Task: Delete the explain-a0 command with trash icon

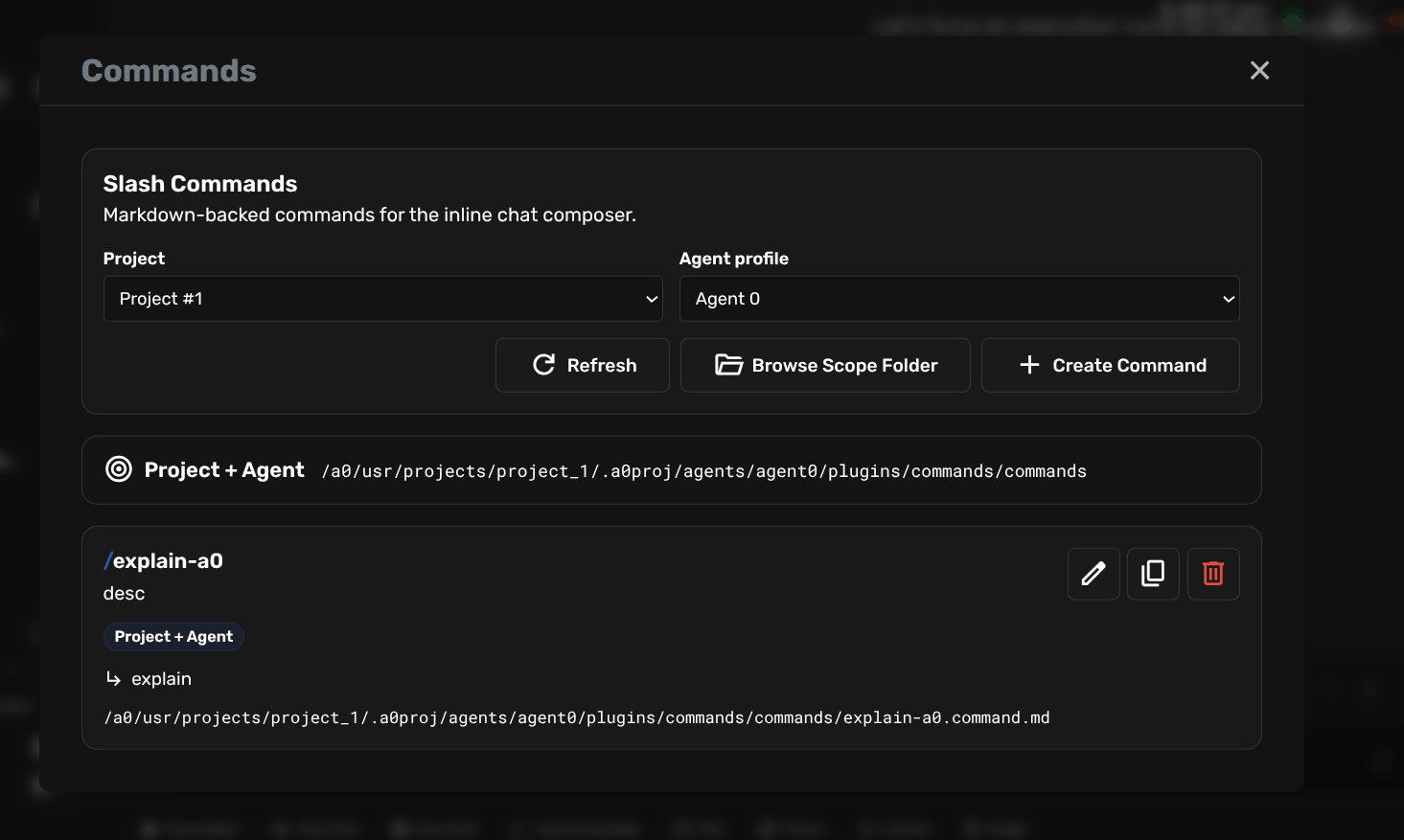Action: (x=1213, y=574)
